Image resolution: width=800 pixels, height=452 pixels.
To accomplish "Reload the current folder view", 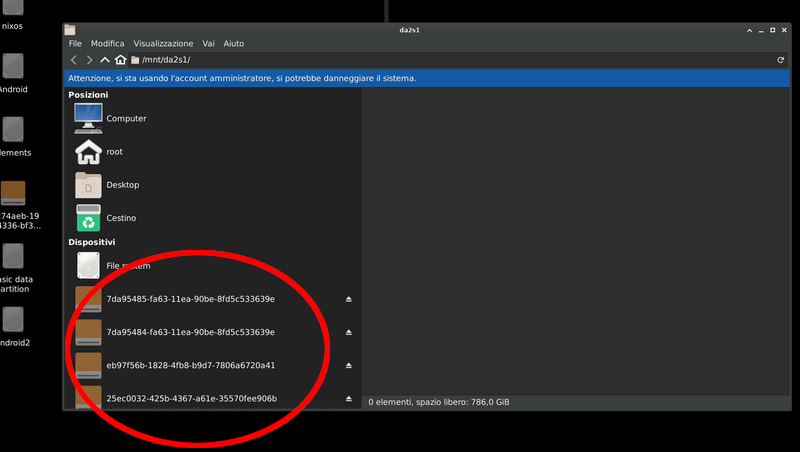I will coord(780,60).
